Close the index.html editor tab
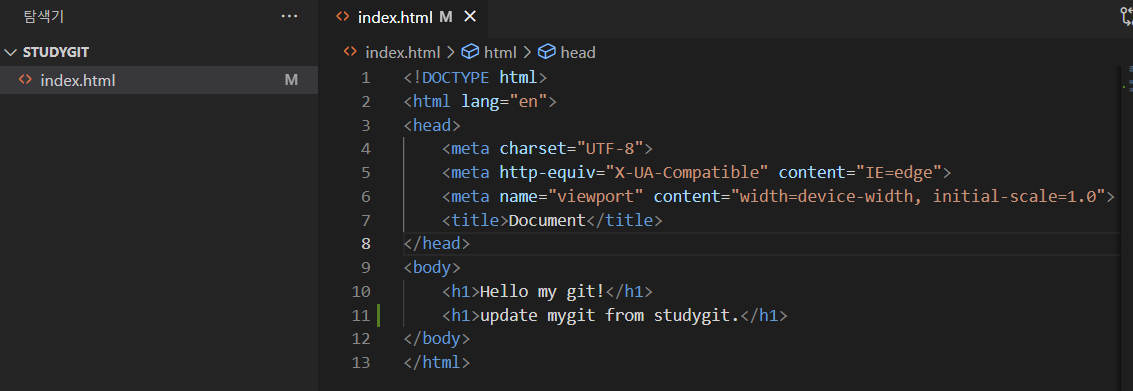 click(470, 17)
